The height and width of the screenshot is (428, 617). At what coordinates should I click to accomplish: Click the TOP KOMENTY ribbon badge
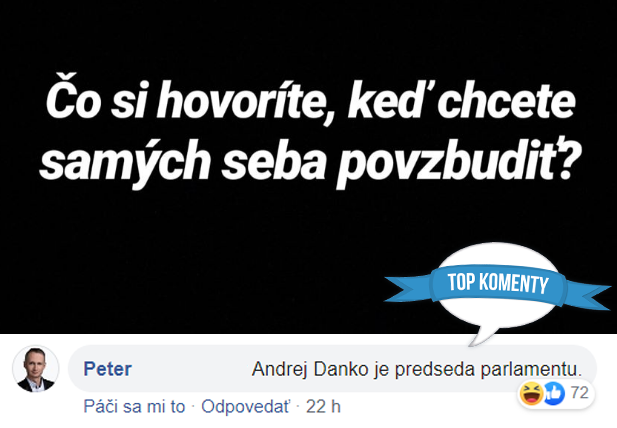pos(498,283)
